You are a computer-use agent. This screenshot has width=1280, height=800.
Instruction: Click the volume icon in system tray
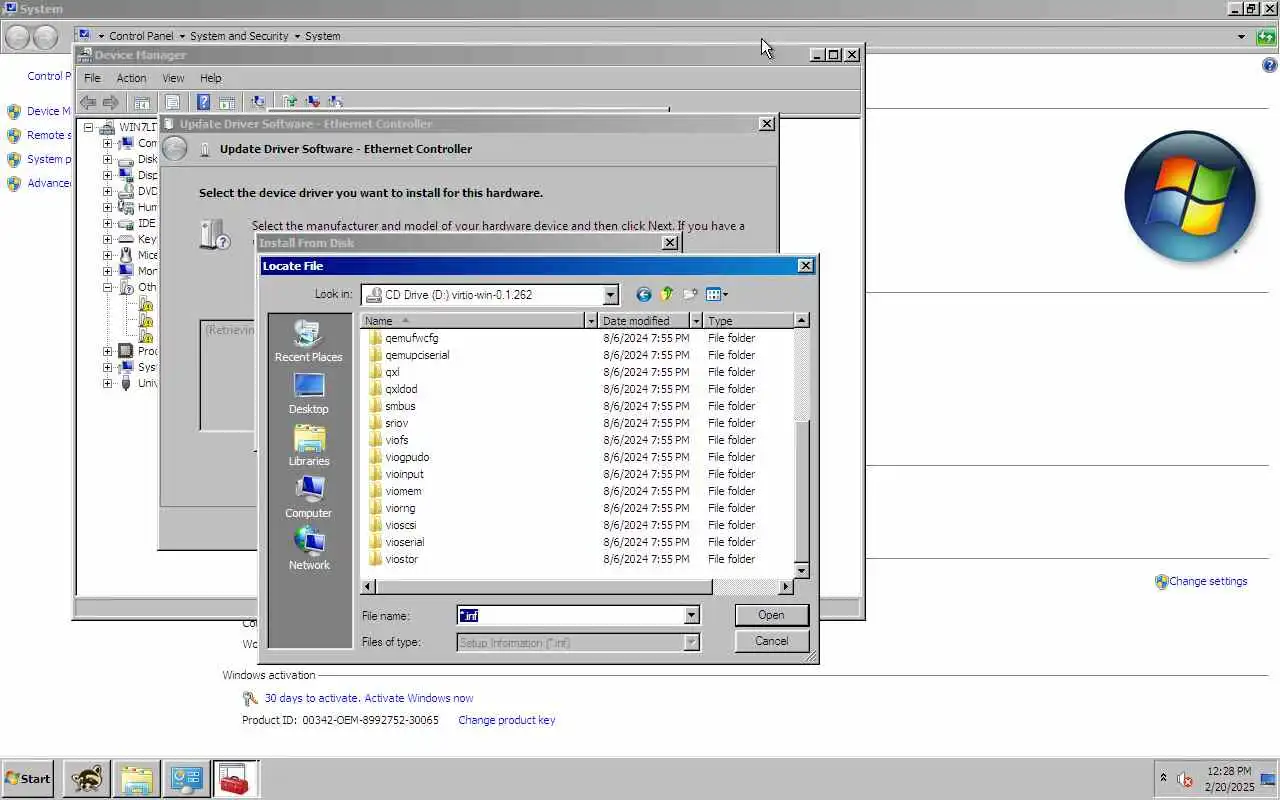tap(1186, 779)
